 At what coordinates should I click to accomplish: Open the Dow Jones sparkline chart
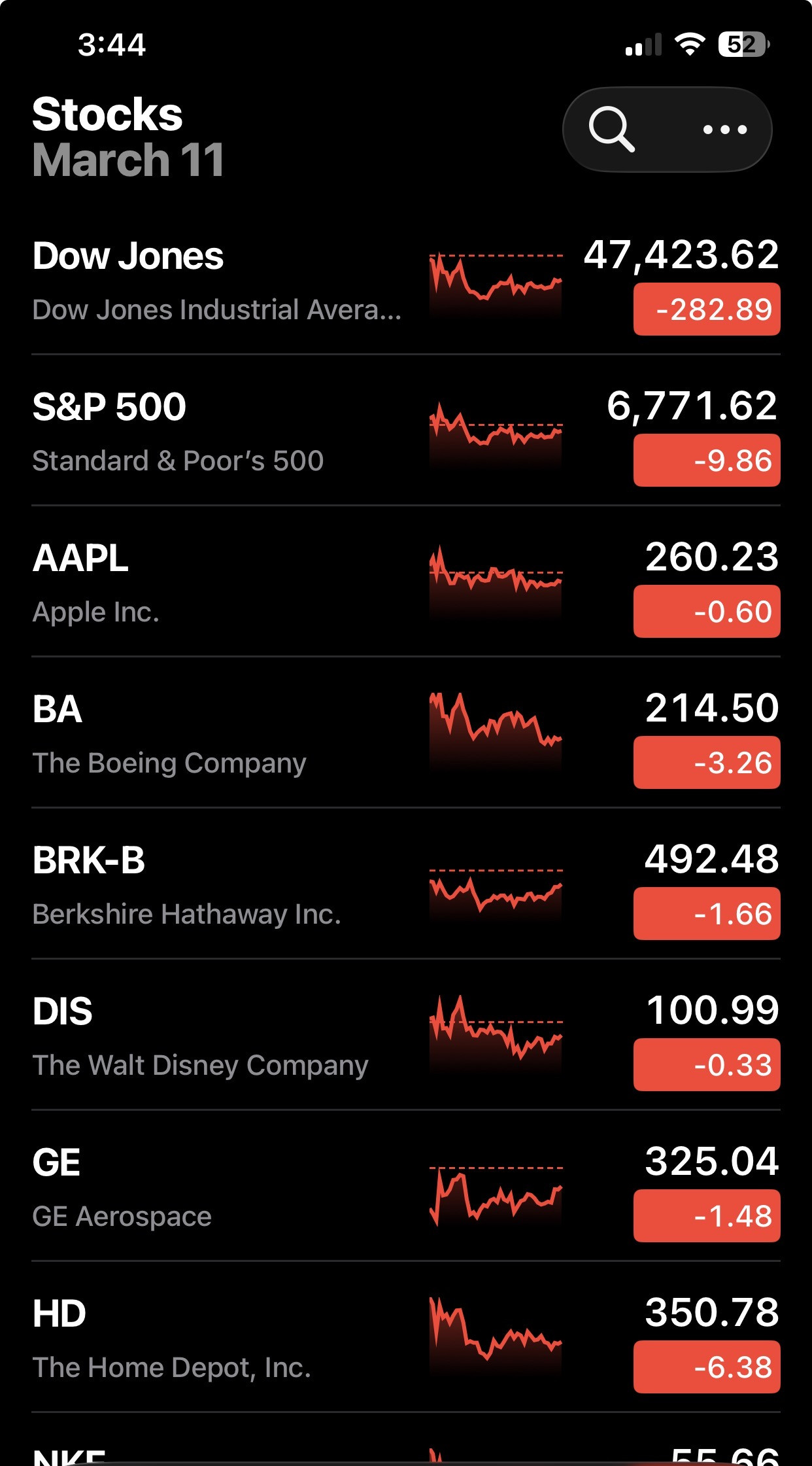tap(496, 281)
